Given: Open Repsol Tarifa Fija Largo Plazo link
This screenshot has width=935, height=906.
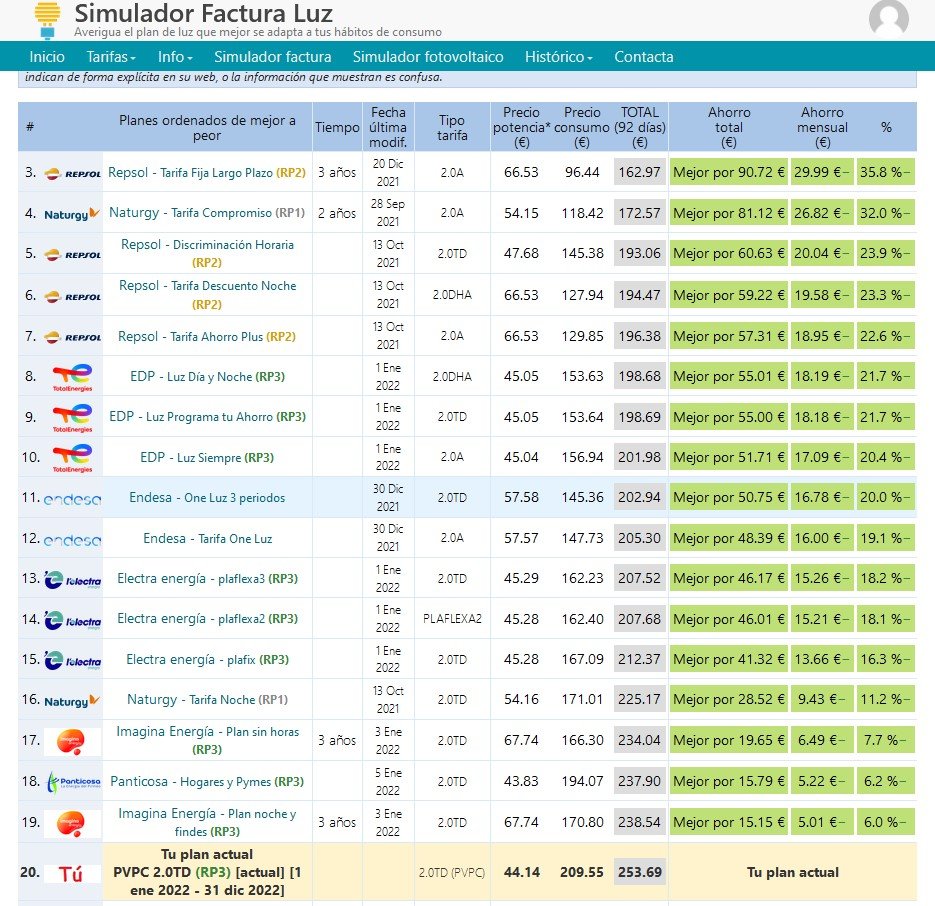Looking at the screenshot, I should click(206, 172).
